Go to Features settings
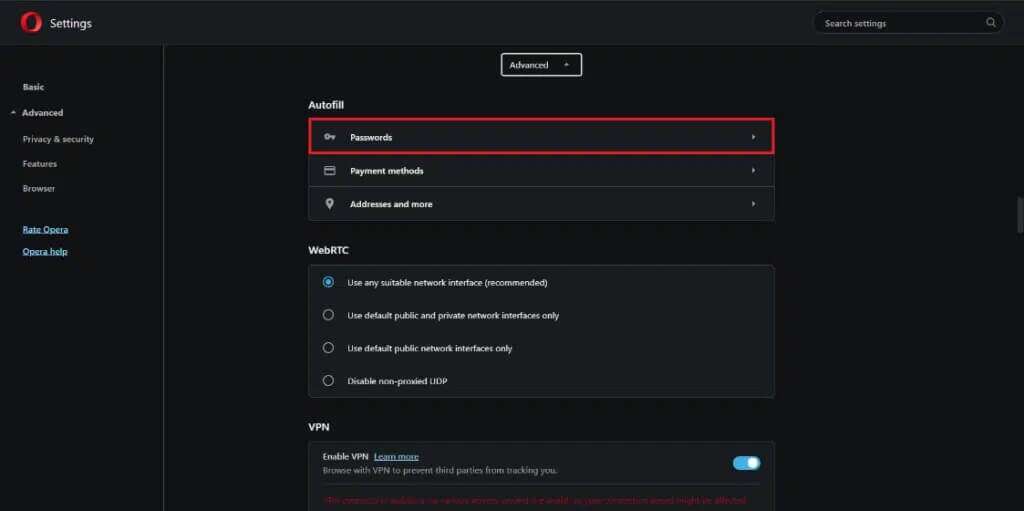This screenshot has width=1024, height=511. click(x=40, y=164)
